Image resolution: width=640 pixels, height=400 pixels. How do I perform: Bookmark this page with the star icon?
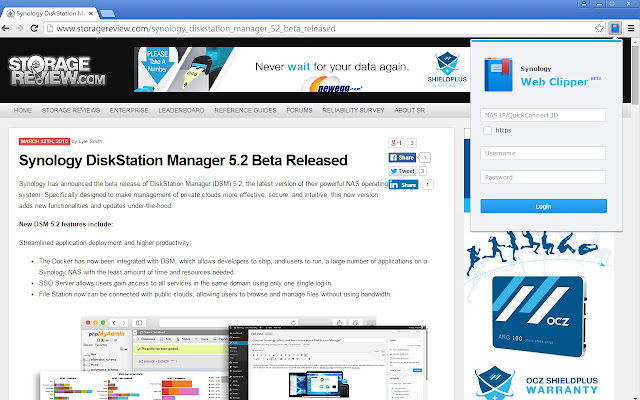tap(598, 28)
